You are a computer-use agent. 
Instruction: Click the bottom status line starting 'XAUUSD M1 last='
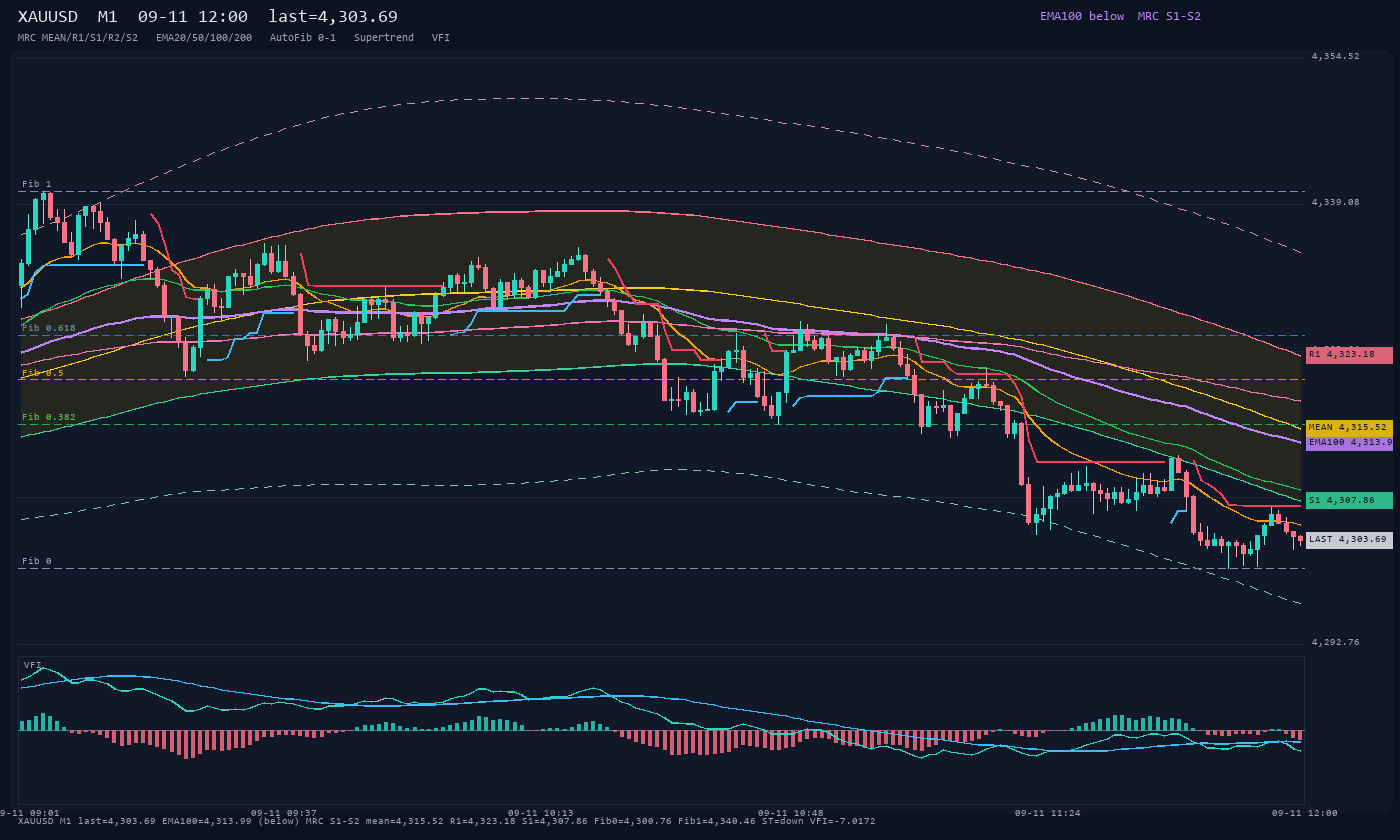coord(446,821)
